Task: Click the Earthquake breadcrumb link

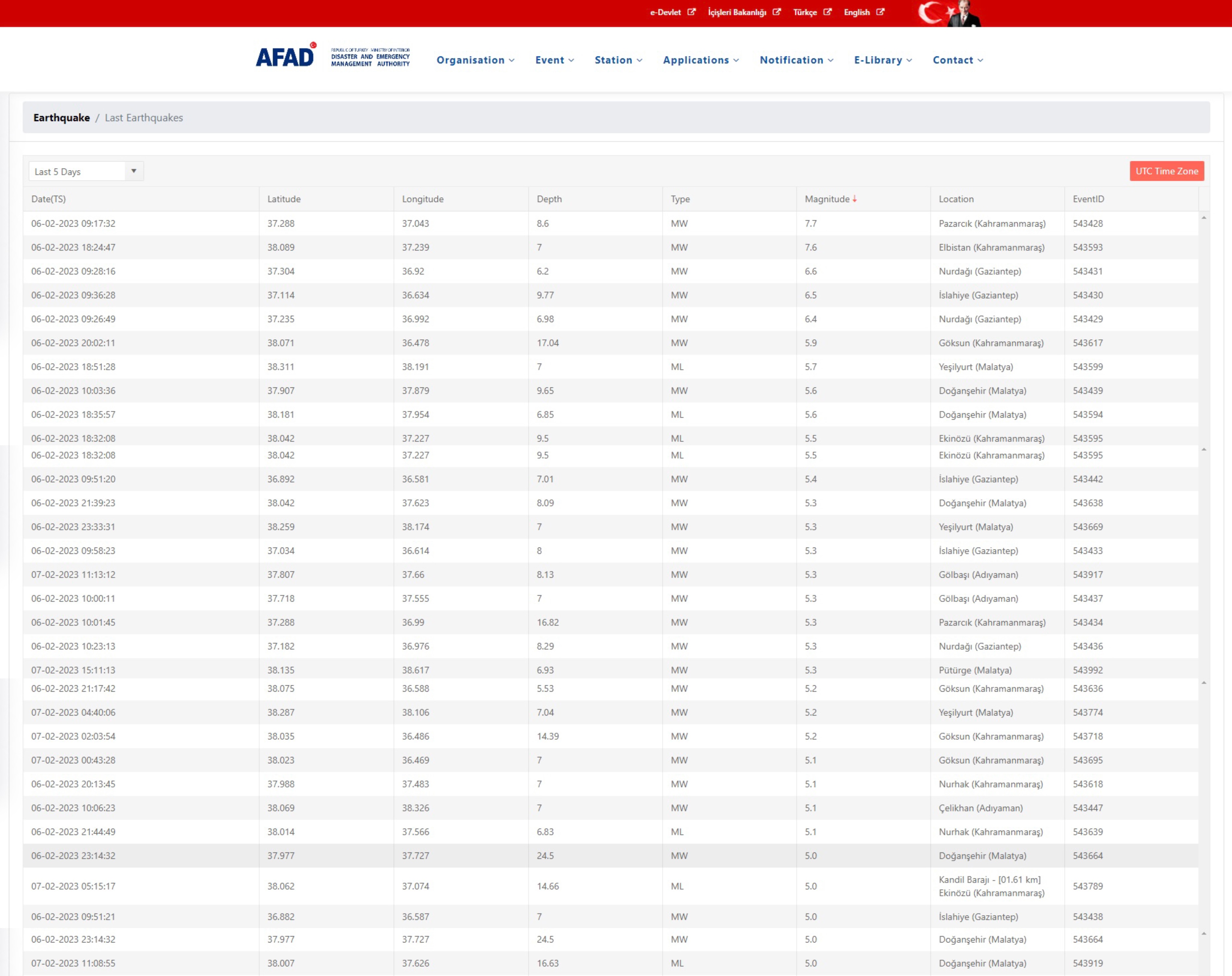Action: pos(62,118)
